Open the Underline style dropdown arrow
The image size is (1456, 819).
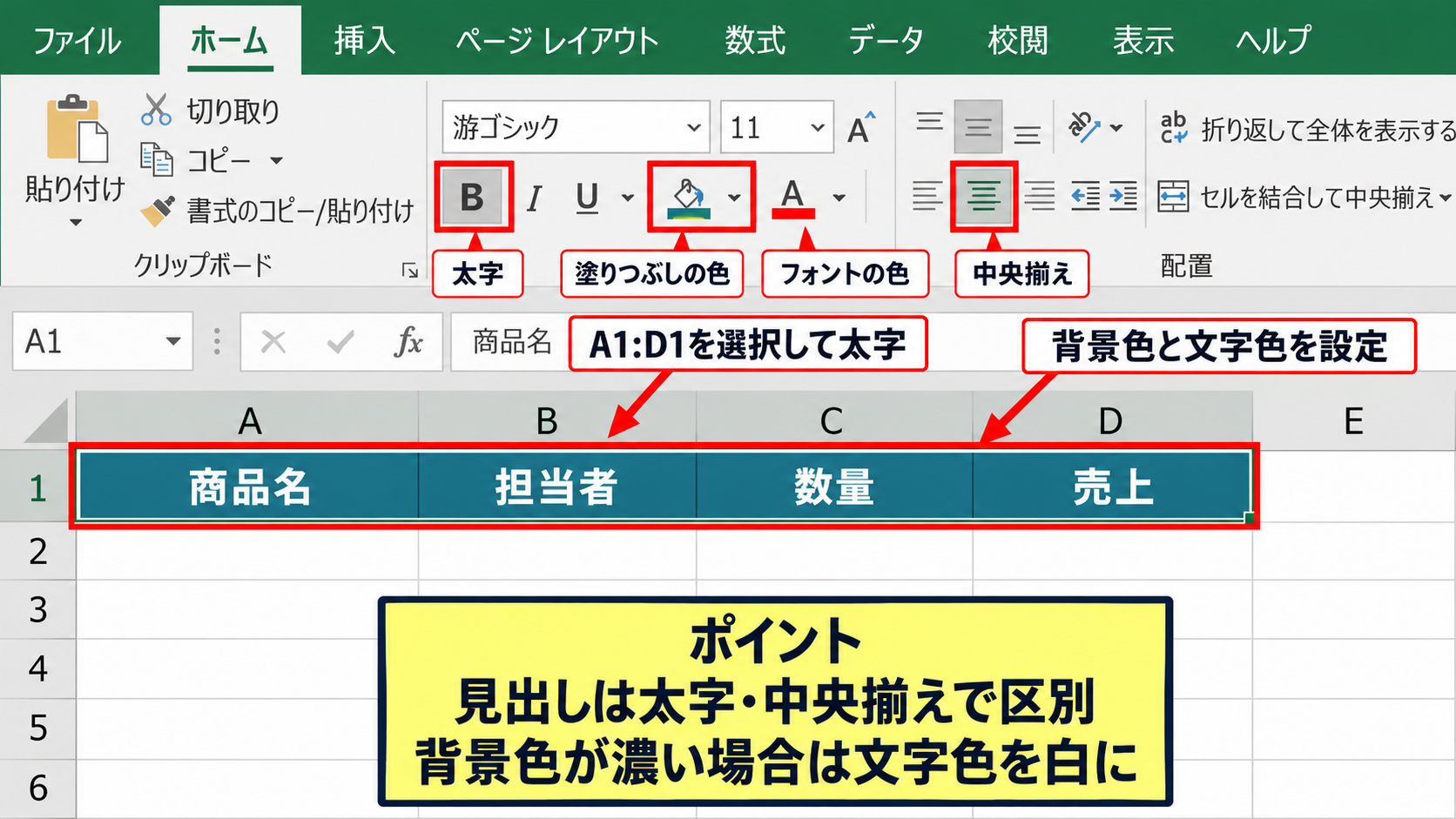pos(628,198)
